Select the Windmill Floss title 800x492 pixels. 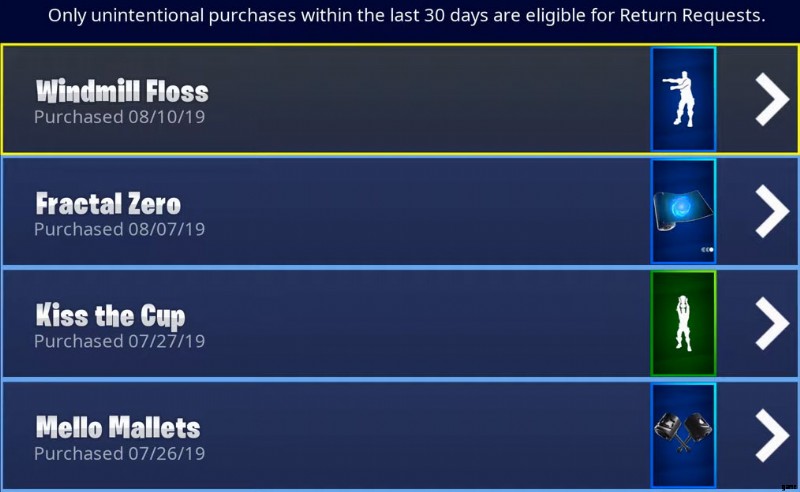122,92
